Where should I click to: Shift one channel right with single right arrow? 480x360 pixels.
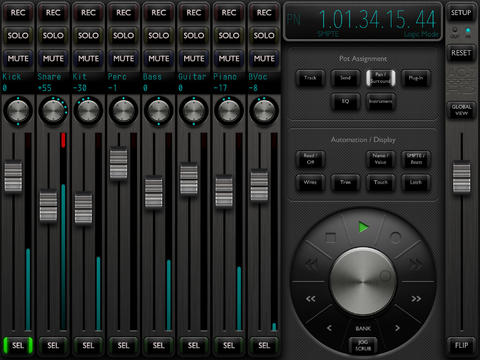(397, 328)
